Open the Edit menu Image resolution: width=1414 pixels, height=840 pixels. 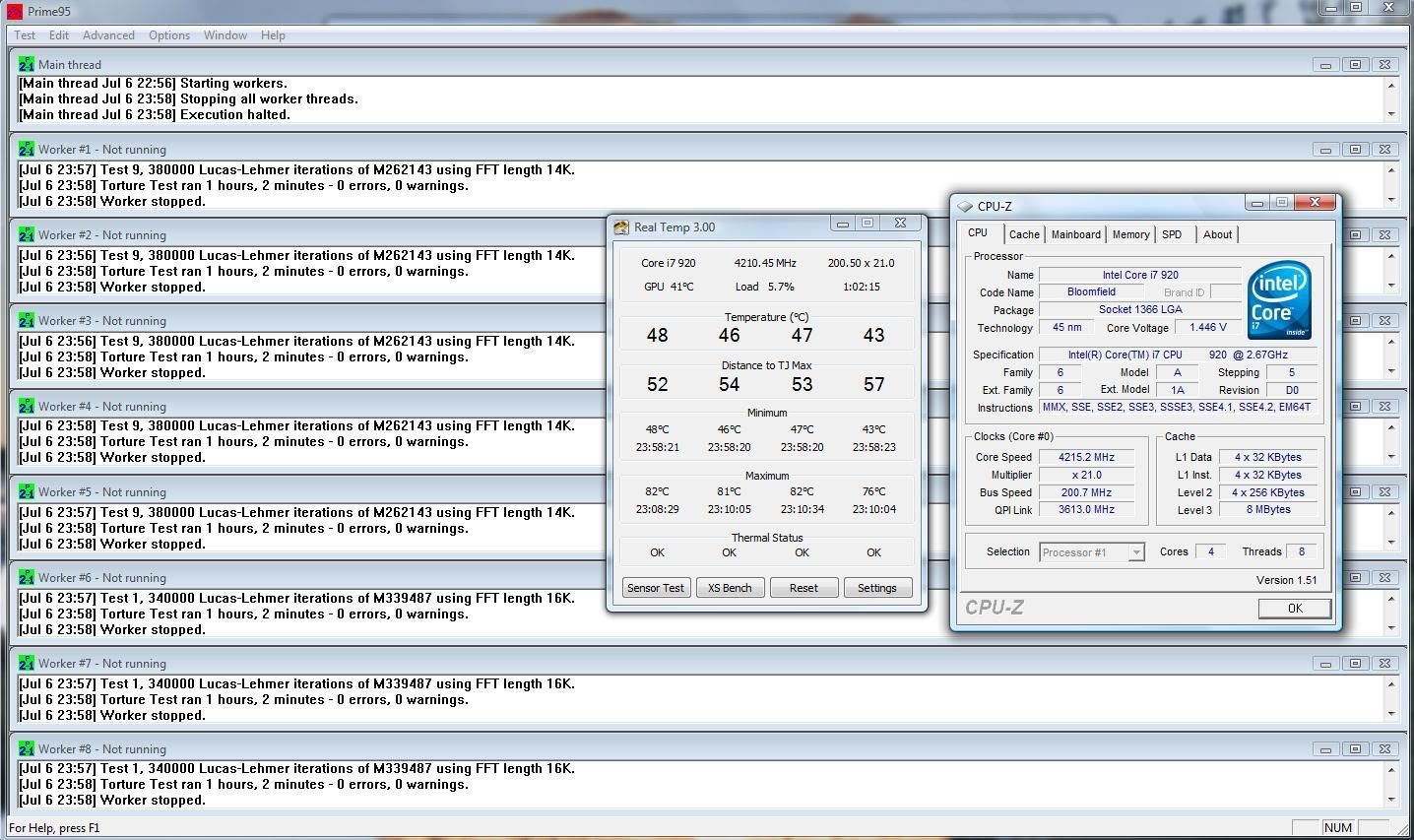(59, 35)
